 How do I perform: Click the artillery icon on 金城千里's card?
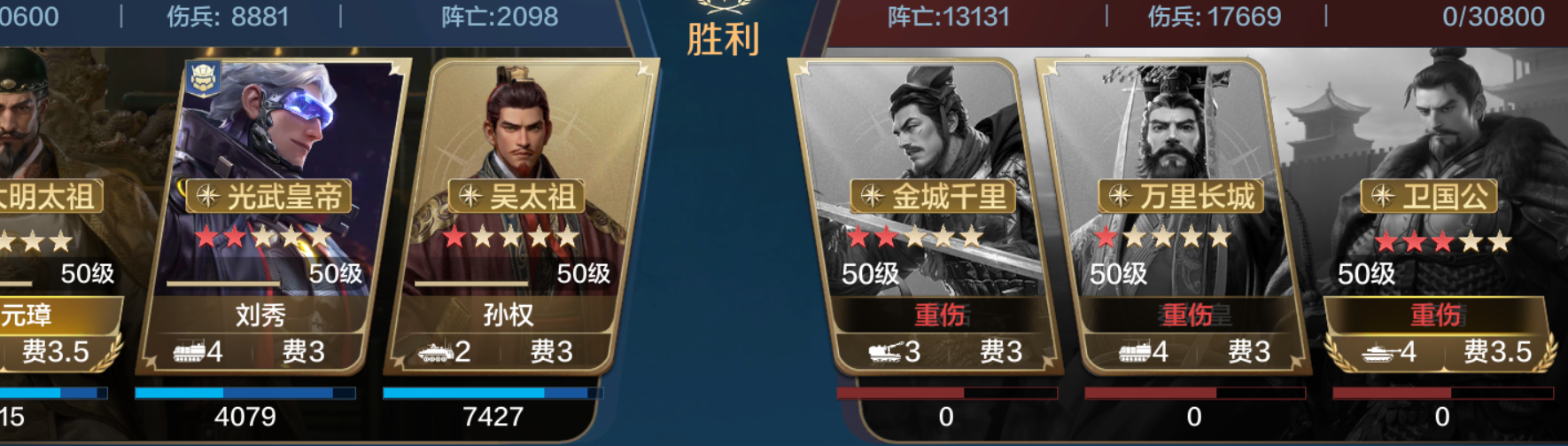coord(886,352)
